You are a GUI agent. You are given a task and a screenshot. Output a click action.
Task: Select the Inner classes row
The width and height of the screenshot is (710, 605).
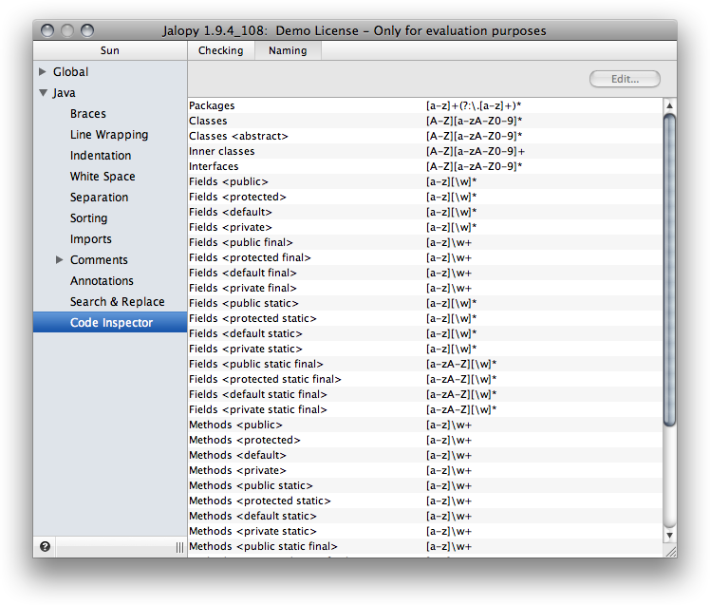click(x=425, y=151)
